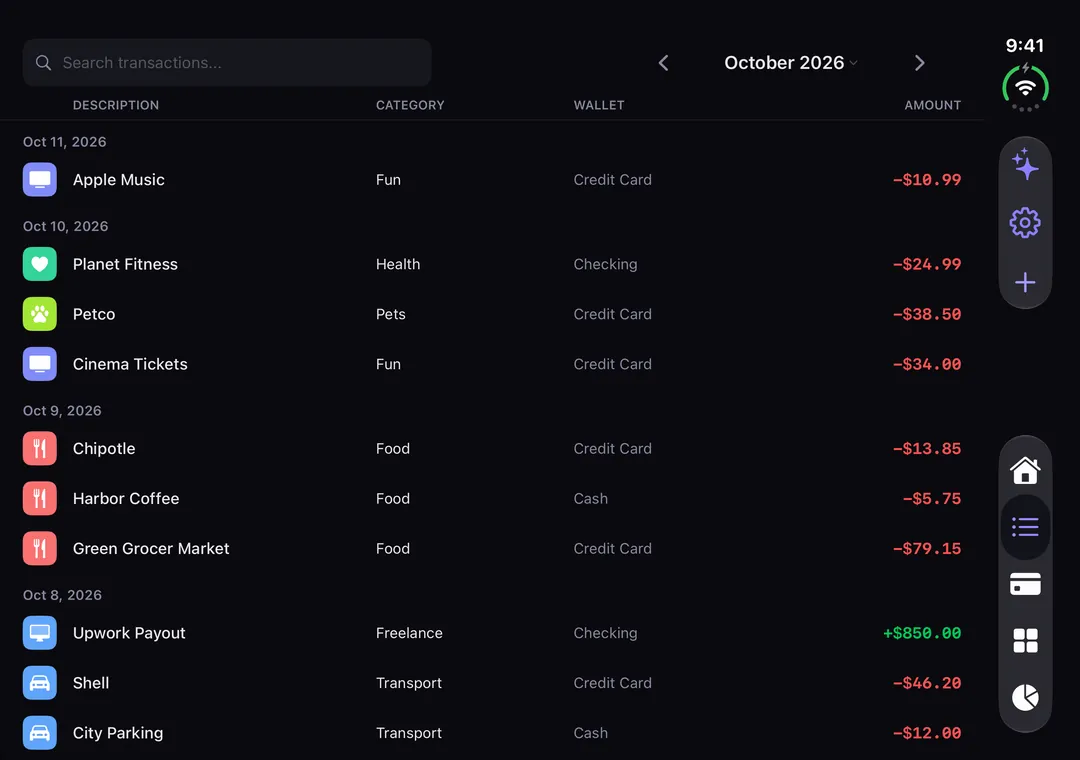Viewport: 1080px width, 760px height.
Task: Click the Wi-Fi status icon
Action: (x=1025, y=88)
